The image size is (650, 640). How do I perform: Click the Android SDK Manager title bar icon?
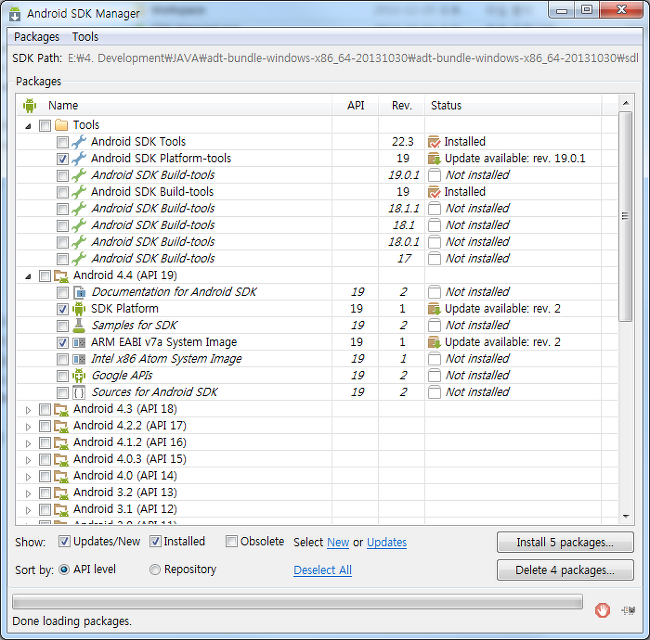tap(15, 13)
